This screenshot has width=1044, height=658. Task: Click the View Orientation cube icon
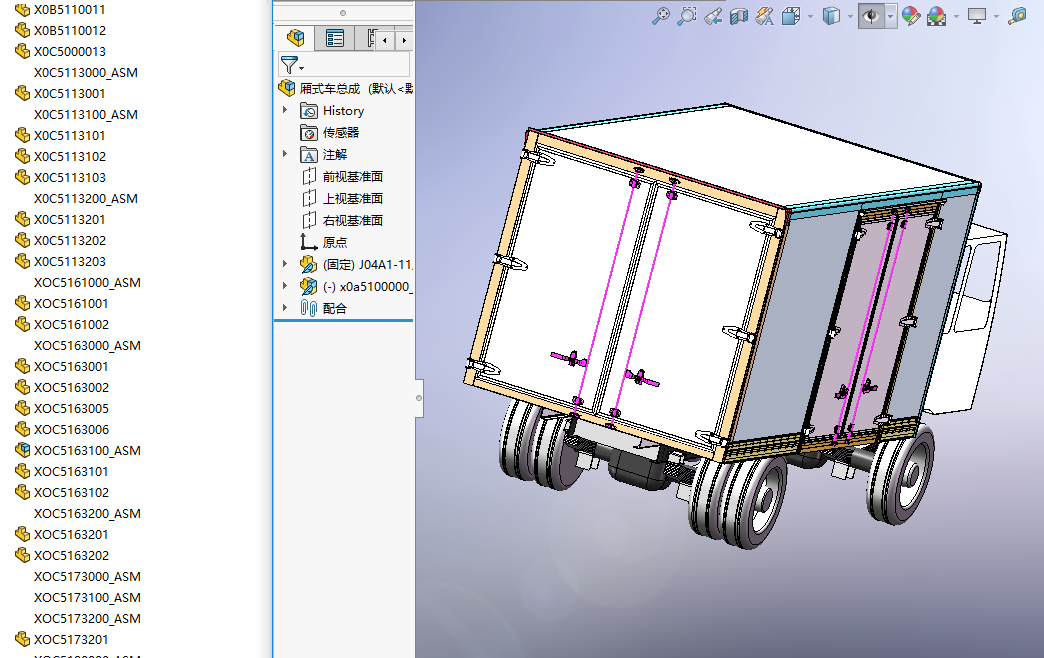click(x=791, y=16)
